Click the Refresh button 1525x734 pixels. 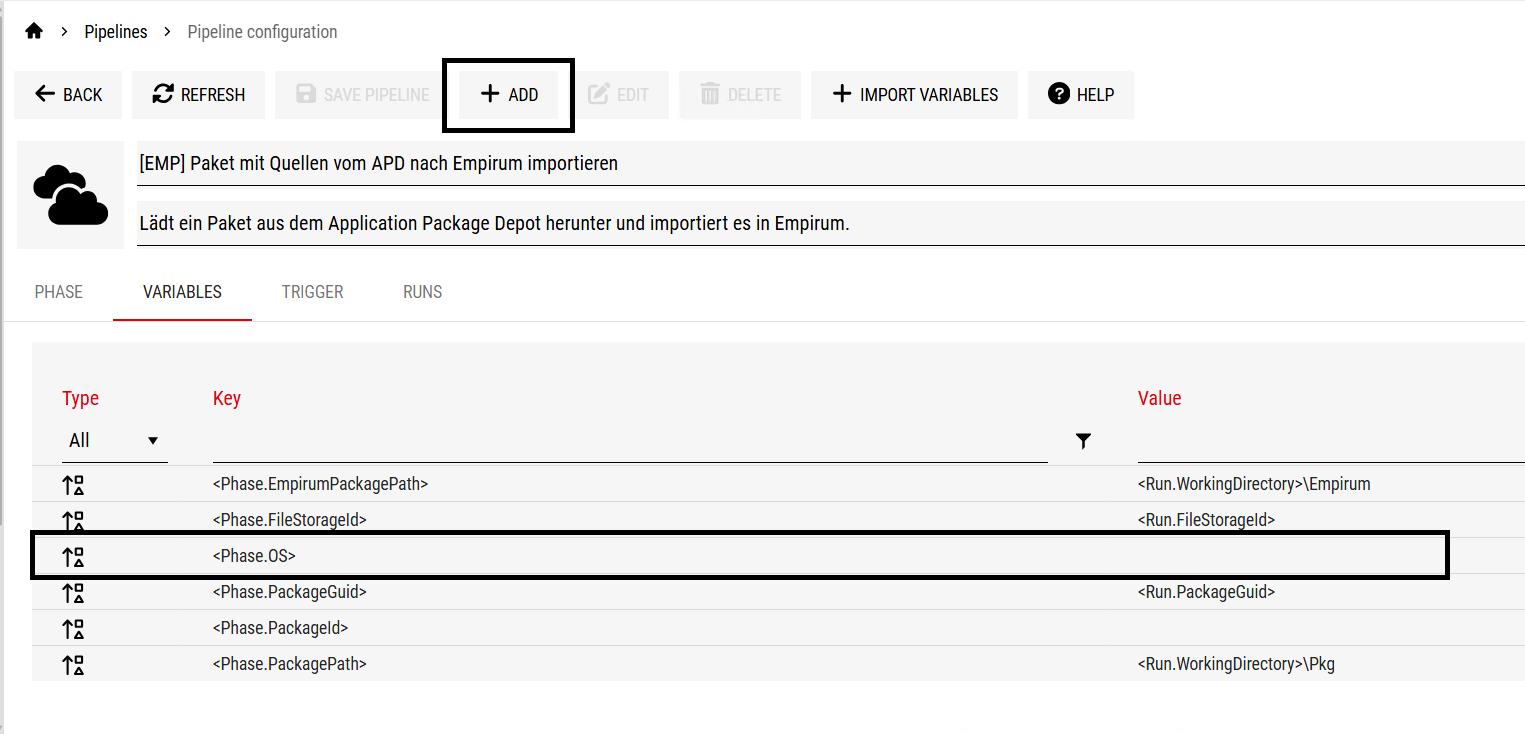coord(198,95)
